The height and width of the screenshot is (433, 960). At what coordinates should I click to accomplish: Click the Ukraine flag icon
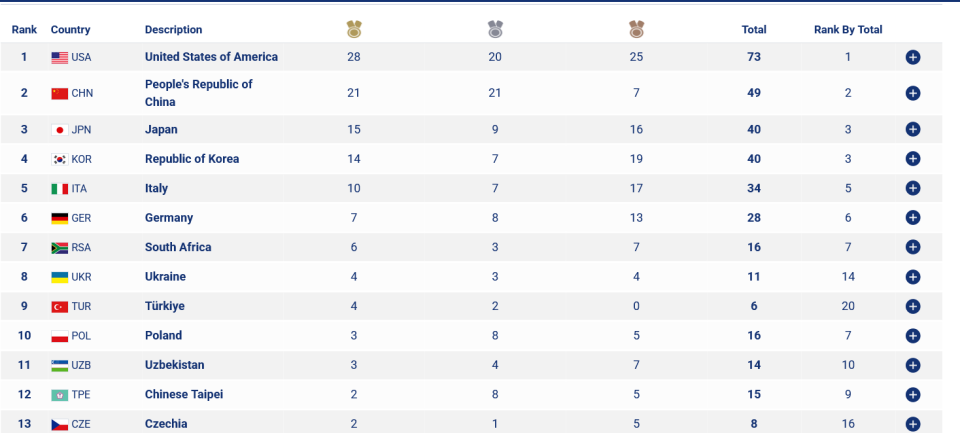tap(59, 277)
